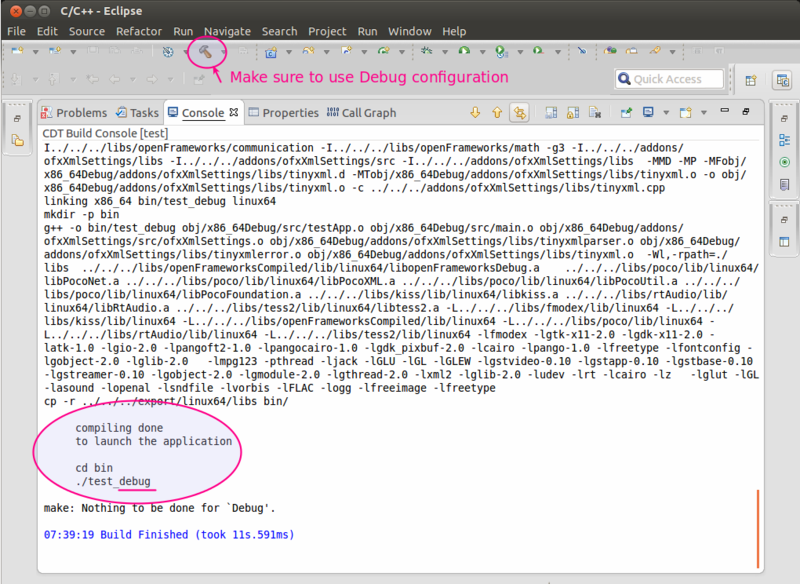The height and width of the screenshot is (584, 800).
Task: Click the Debug bug icon in toolbar
Action: (427, 50)
